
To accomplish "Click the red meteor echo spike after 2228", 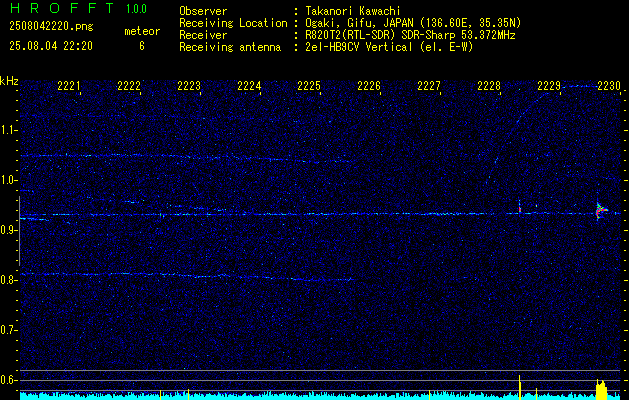I will pos(519,208).
